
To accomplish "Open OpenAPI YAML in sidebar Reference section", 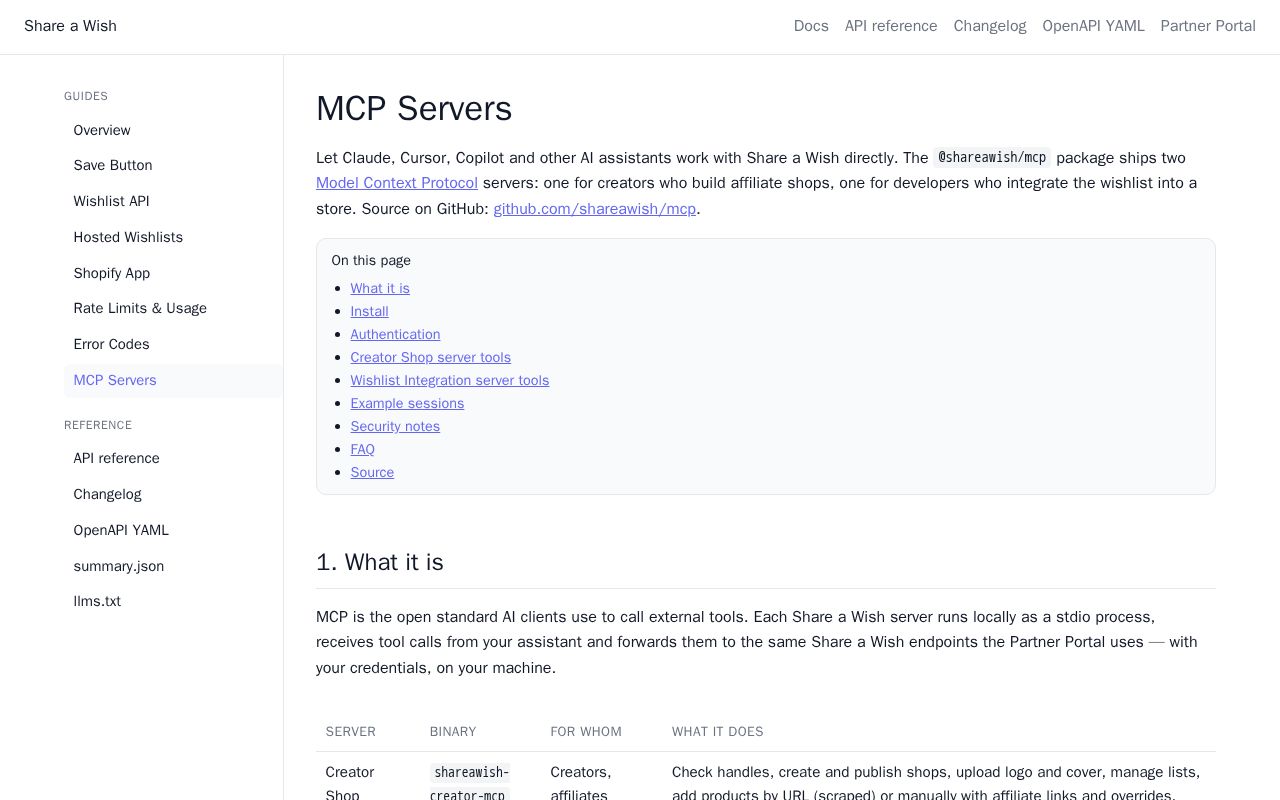I will [173, 530].
